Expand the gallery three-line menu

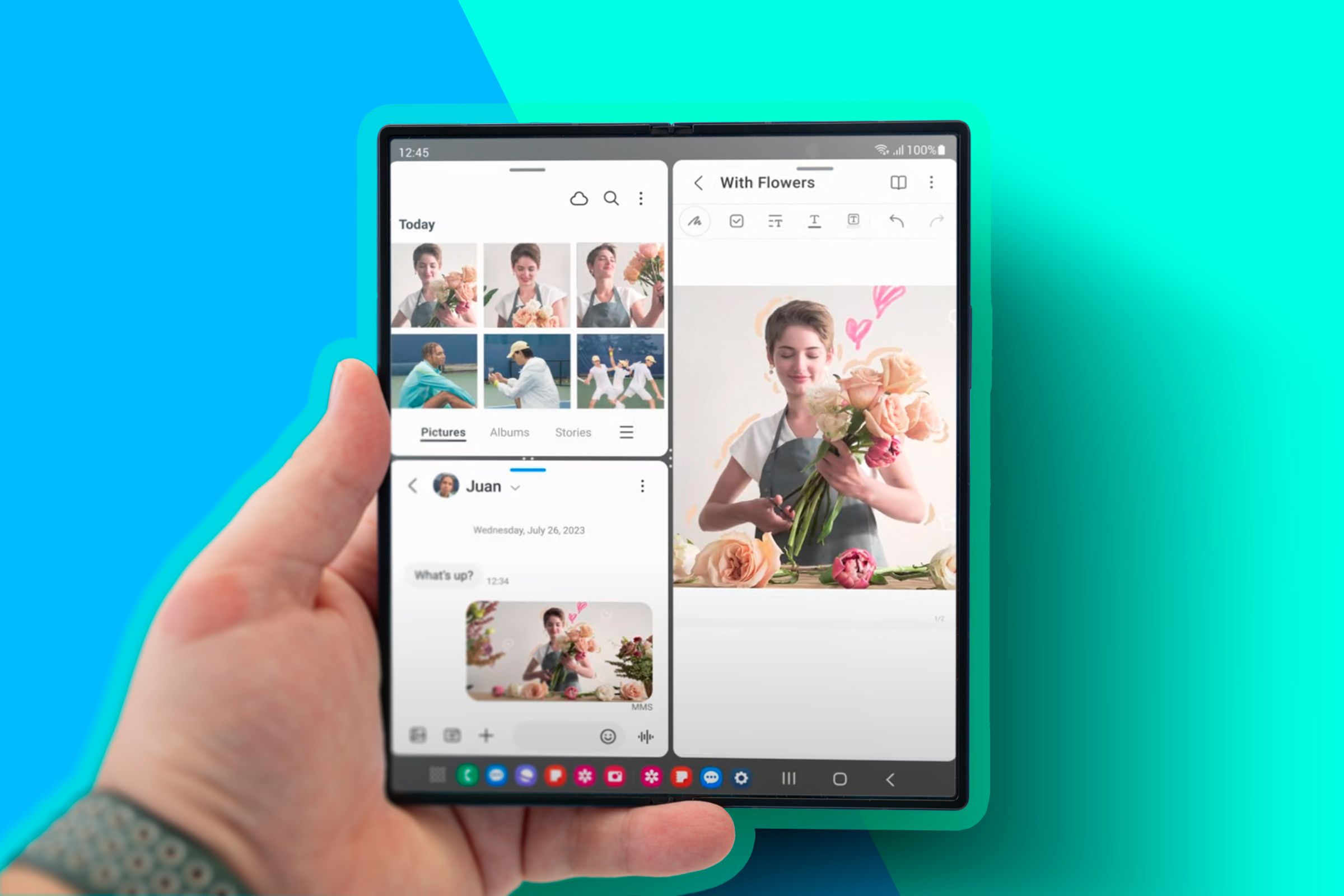tap(627, 431)
